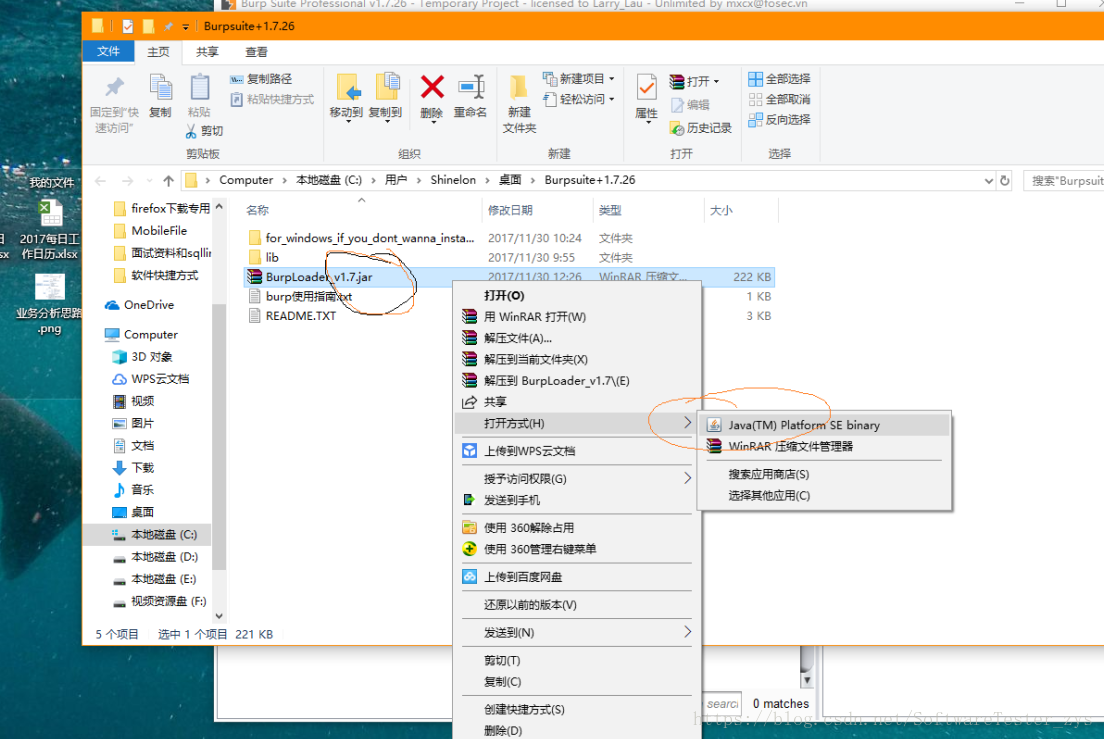Click Select All (全部选择) in ribbon

point(779,79)
